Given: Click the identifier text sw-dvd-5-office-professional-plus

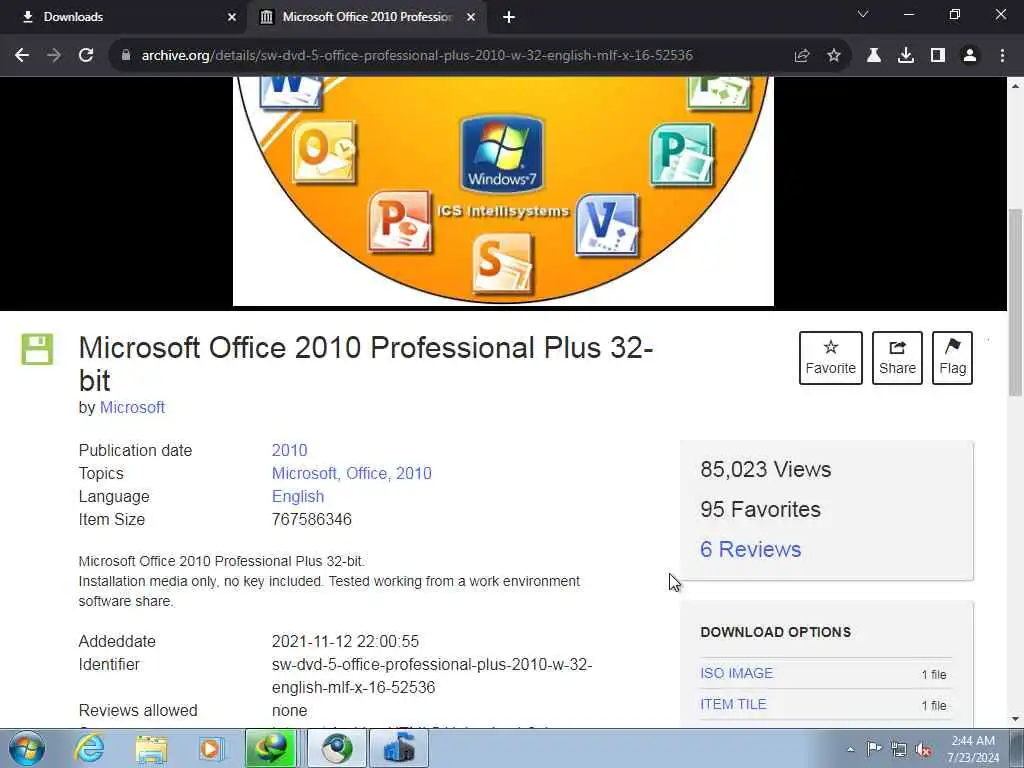Looking at the screenshot, I should tap(432, 676).
